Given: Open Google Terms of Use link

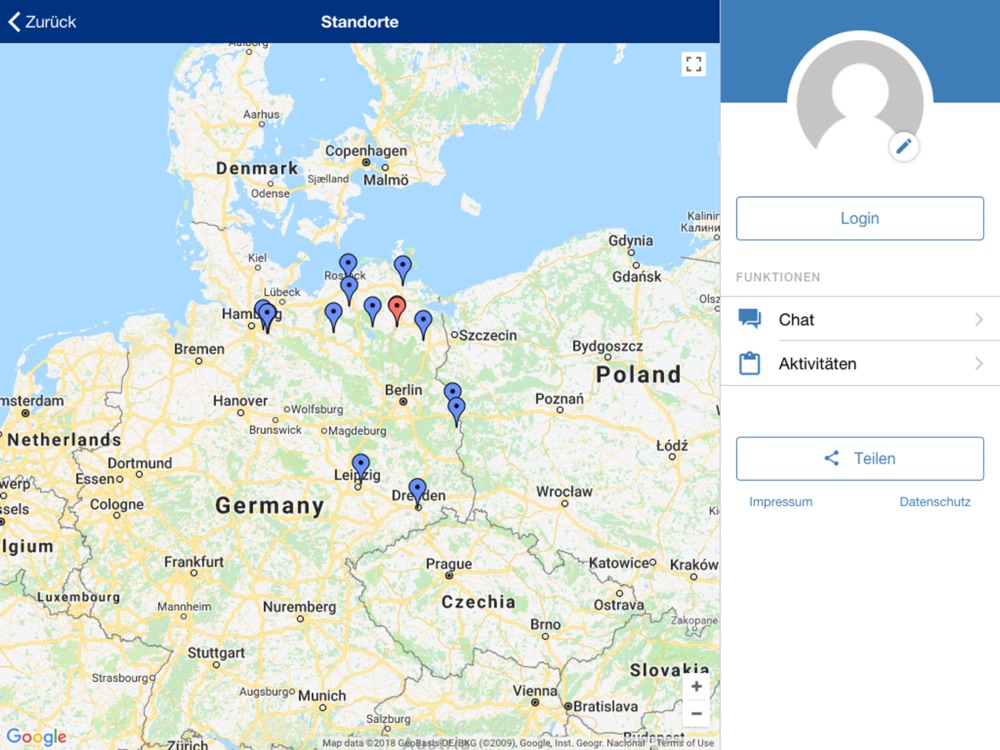Looking at the screenshot, I should pyautogui.click(x=686, y=743).
